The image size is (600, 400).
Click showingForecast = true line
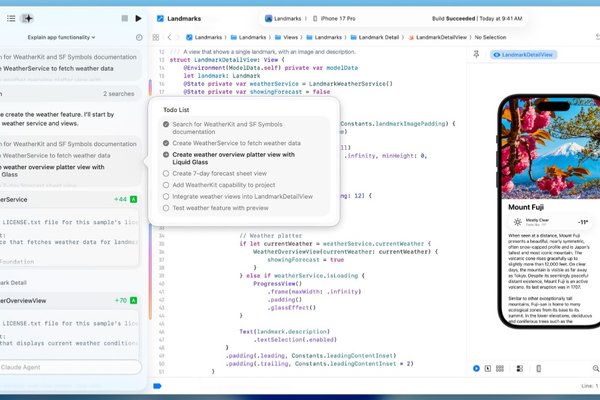(305, 260)
